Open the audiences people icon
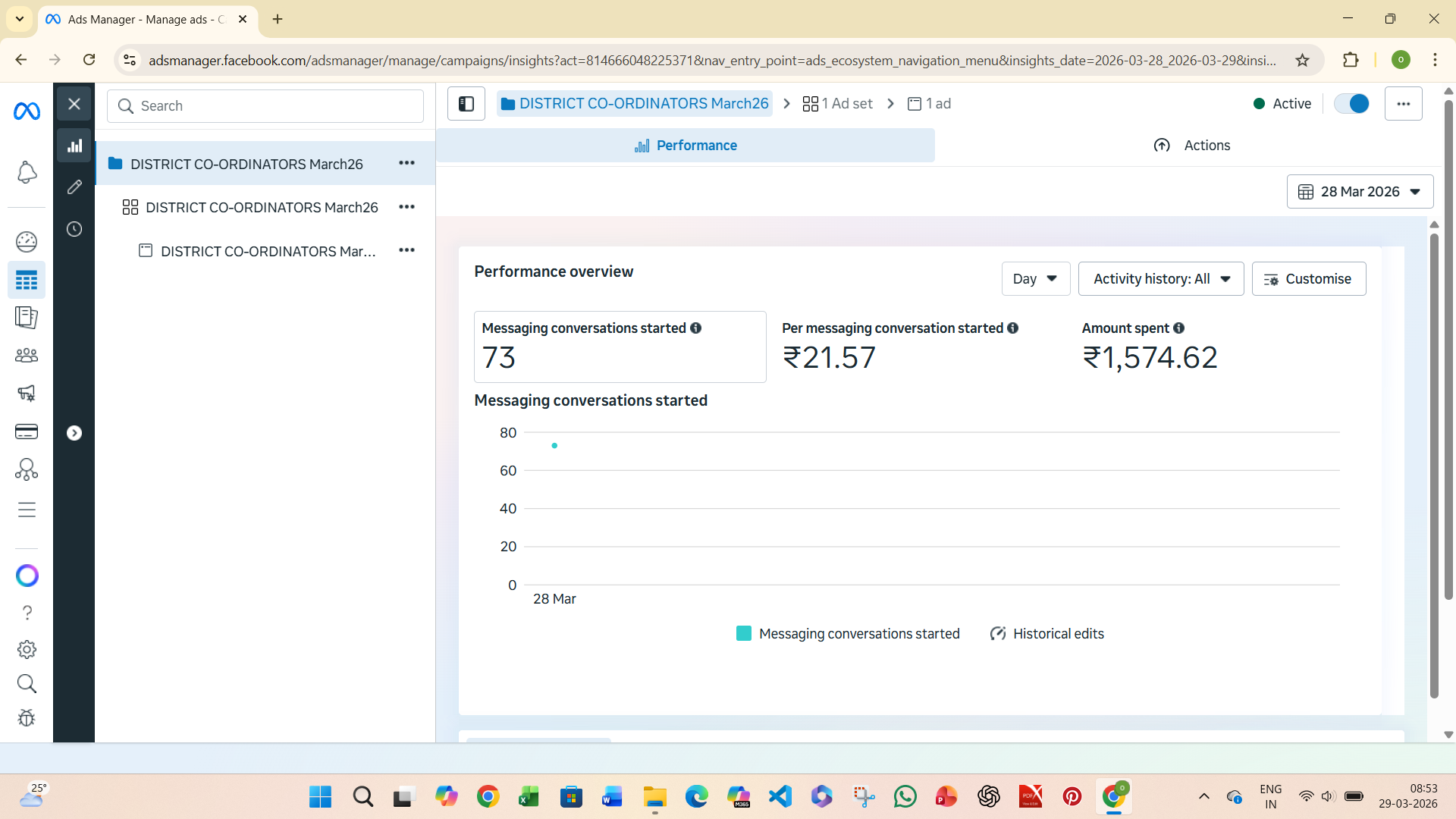Image resolution: width=1456 pixels, height=819 pixels. point(27,355)
